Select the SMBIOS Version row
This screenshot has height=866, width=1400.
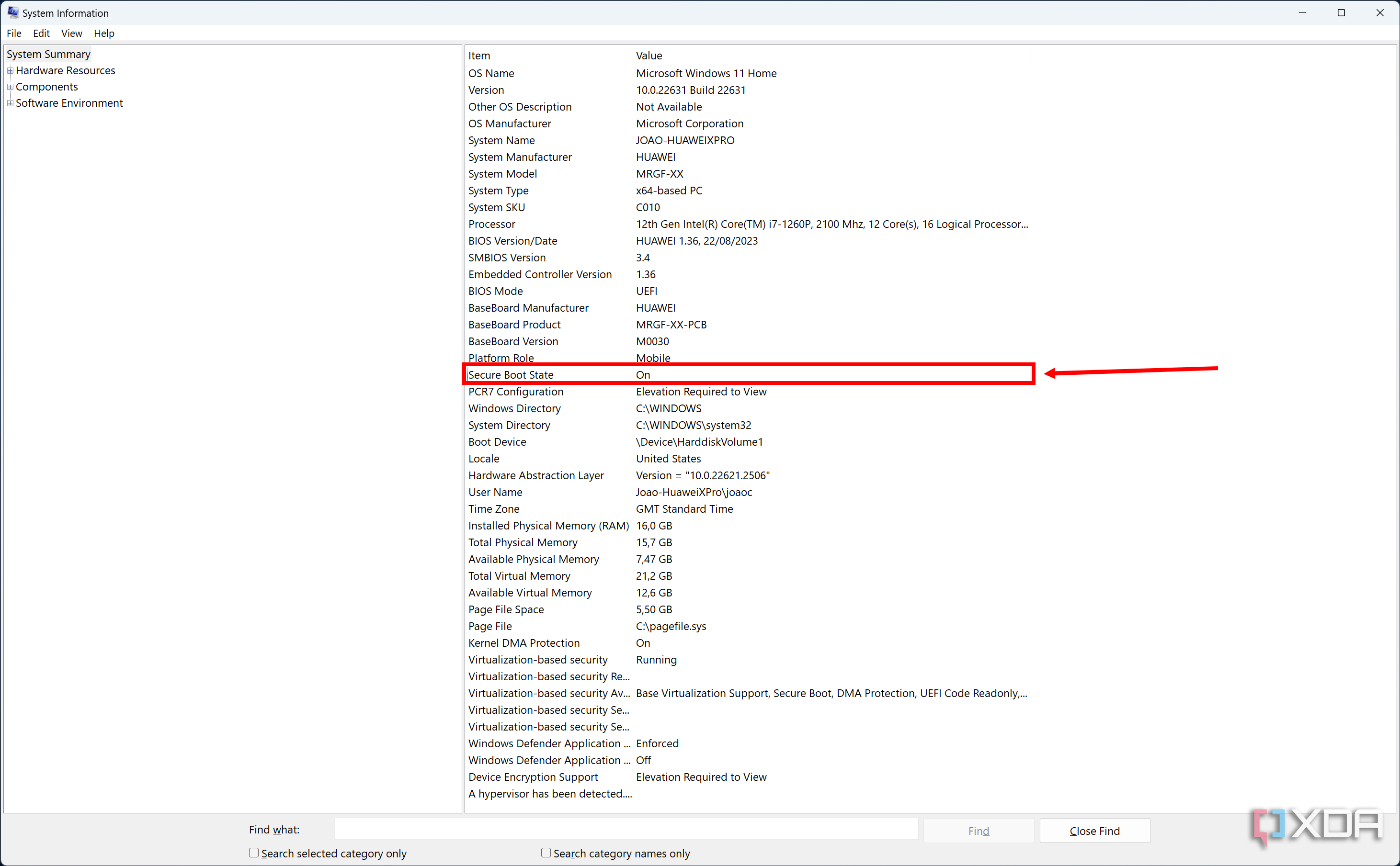(x=748, y=258)
